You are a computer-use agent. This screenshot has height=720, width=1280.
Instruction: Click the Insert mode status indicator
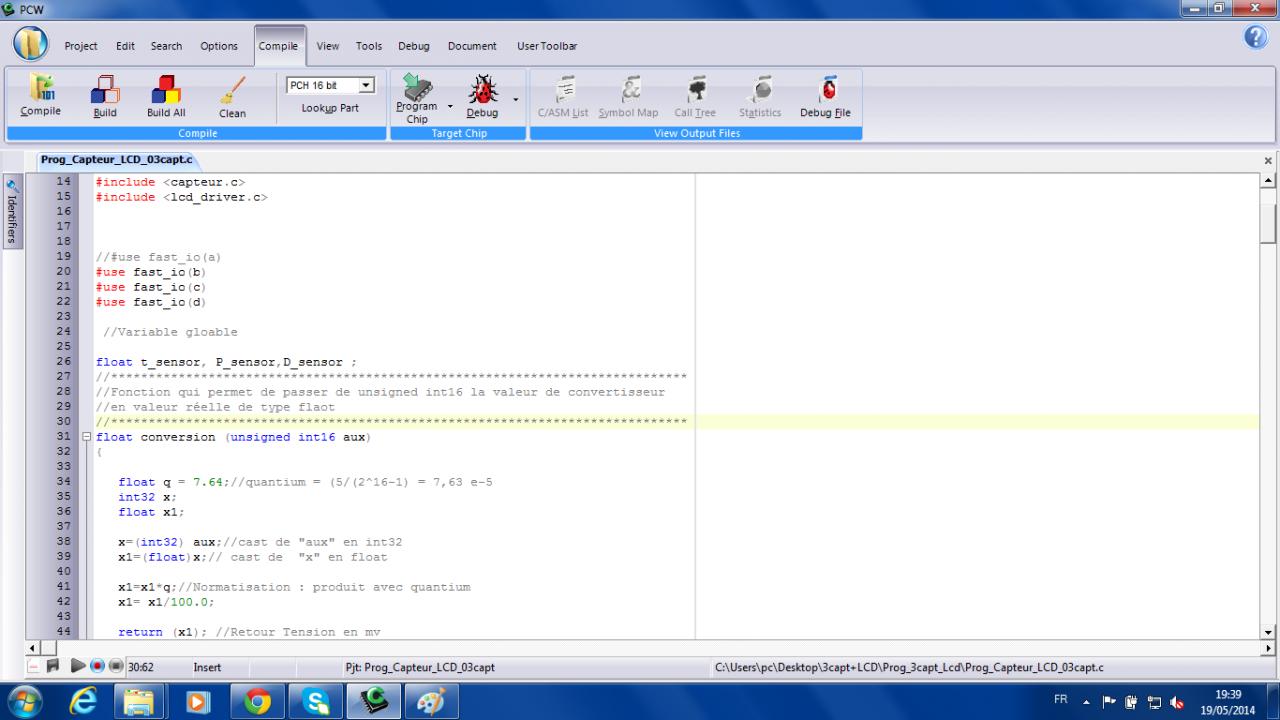click(x=207, y=667)
